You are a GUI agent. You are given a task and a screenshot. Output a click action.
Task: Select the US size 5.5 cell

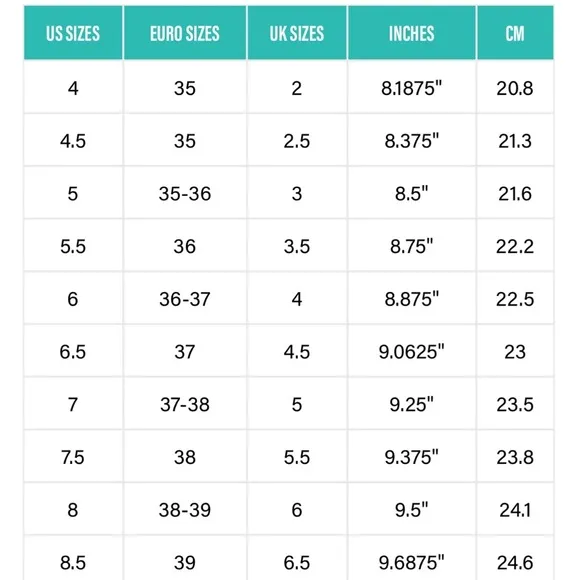pos(73,246)
